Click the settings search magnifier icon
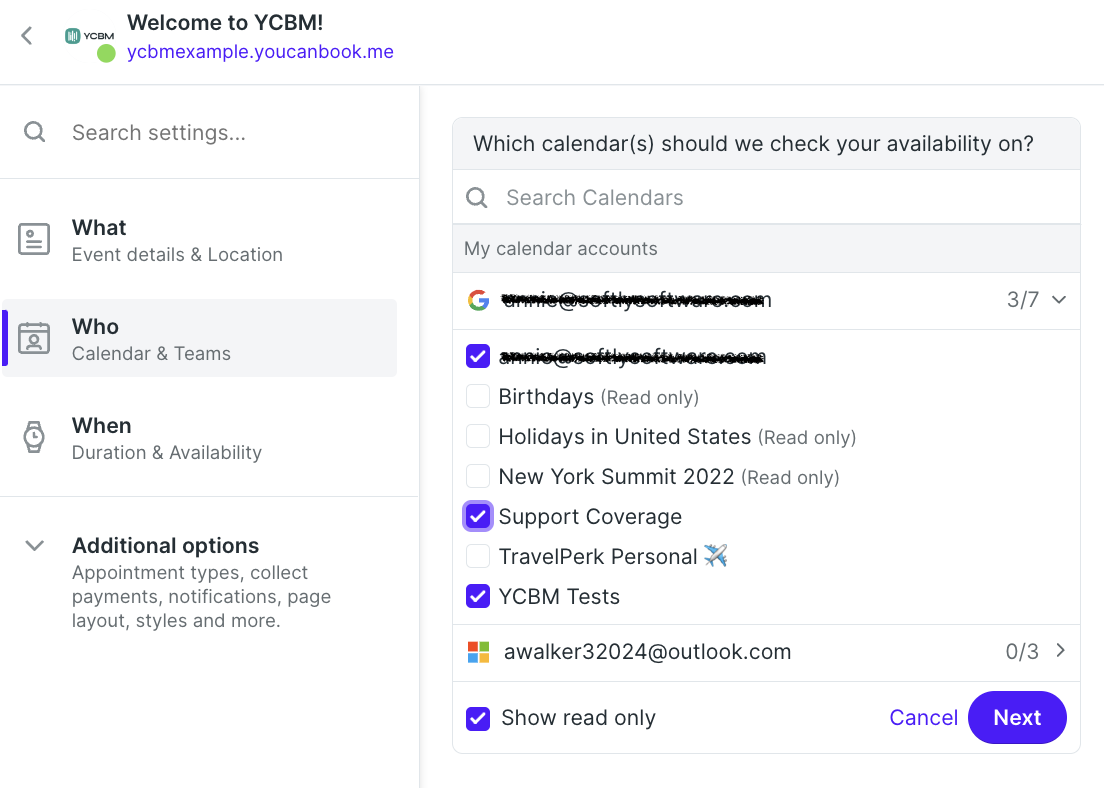This screenshot has width=1104, height=788. click(34, 132)
